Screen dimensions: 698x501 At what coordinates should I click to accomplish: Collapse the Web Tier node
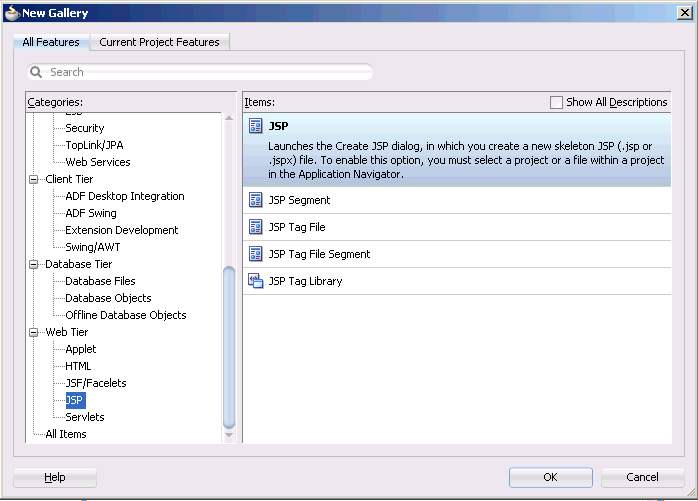[x=33, y=333]
